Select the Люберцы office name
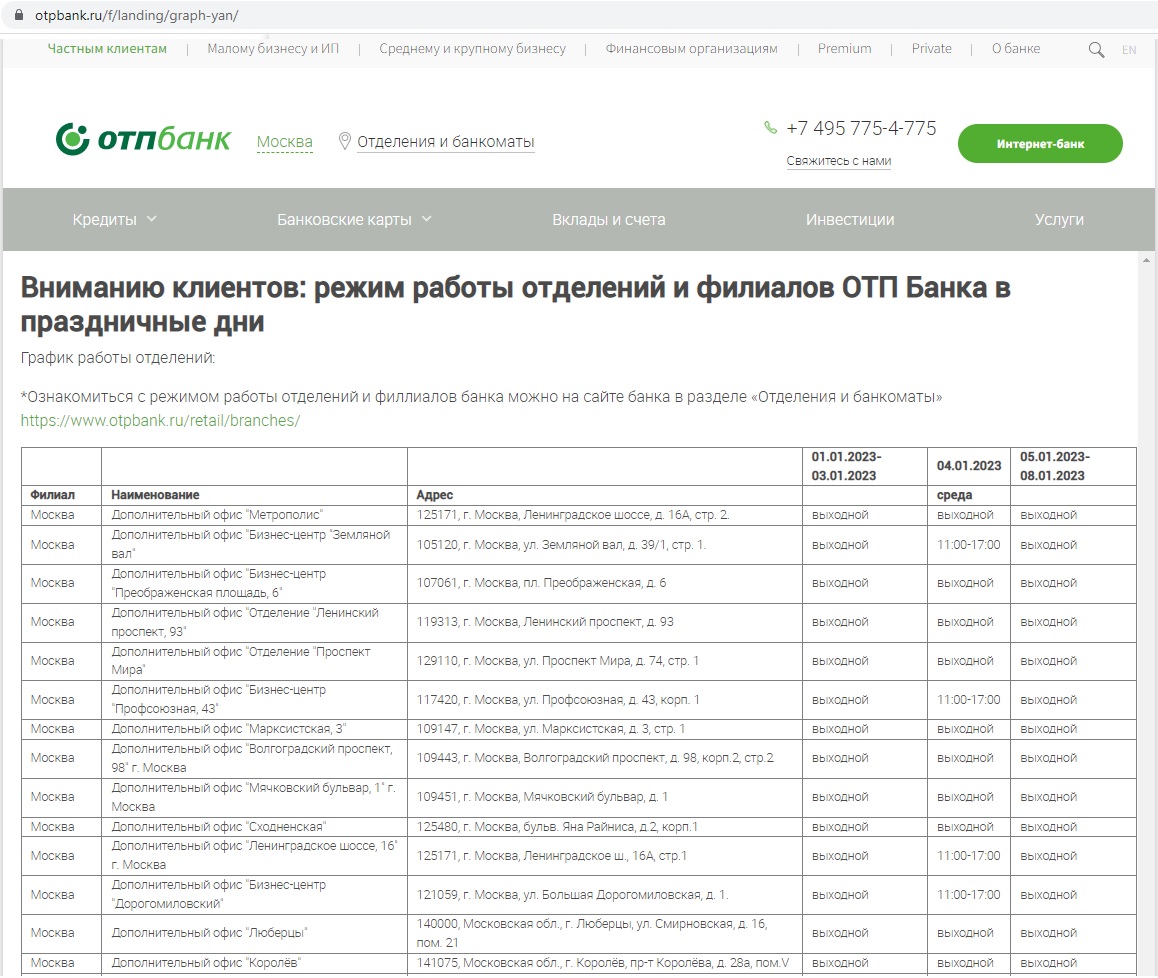 click(x=208, y=933)
